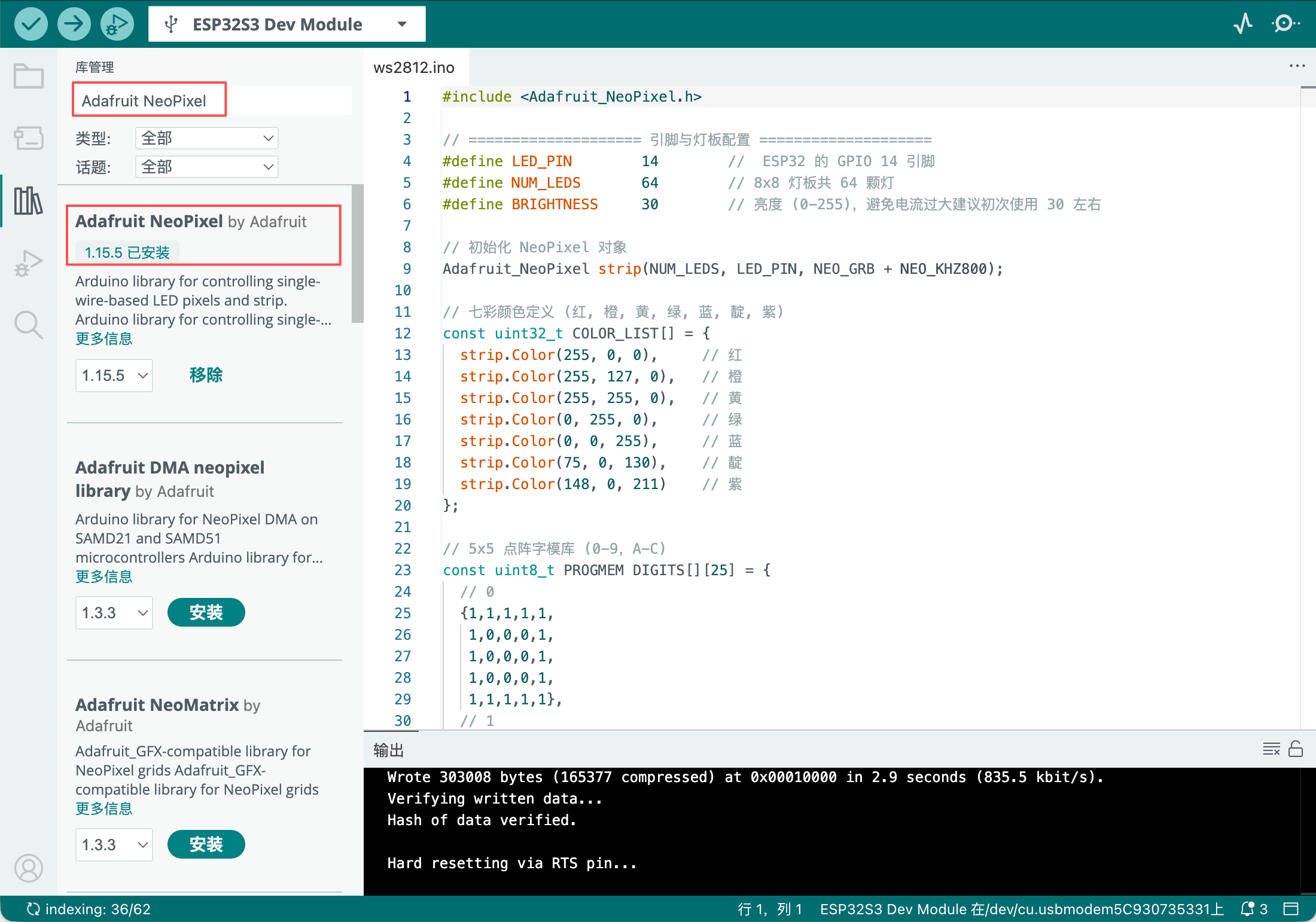Click 移除 to remove Adafruit NeoPixel

(x=206, y=375)
